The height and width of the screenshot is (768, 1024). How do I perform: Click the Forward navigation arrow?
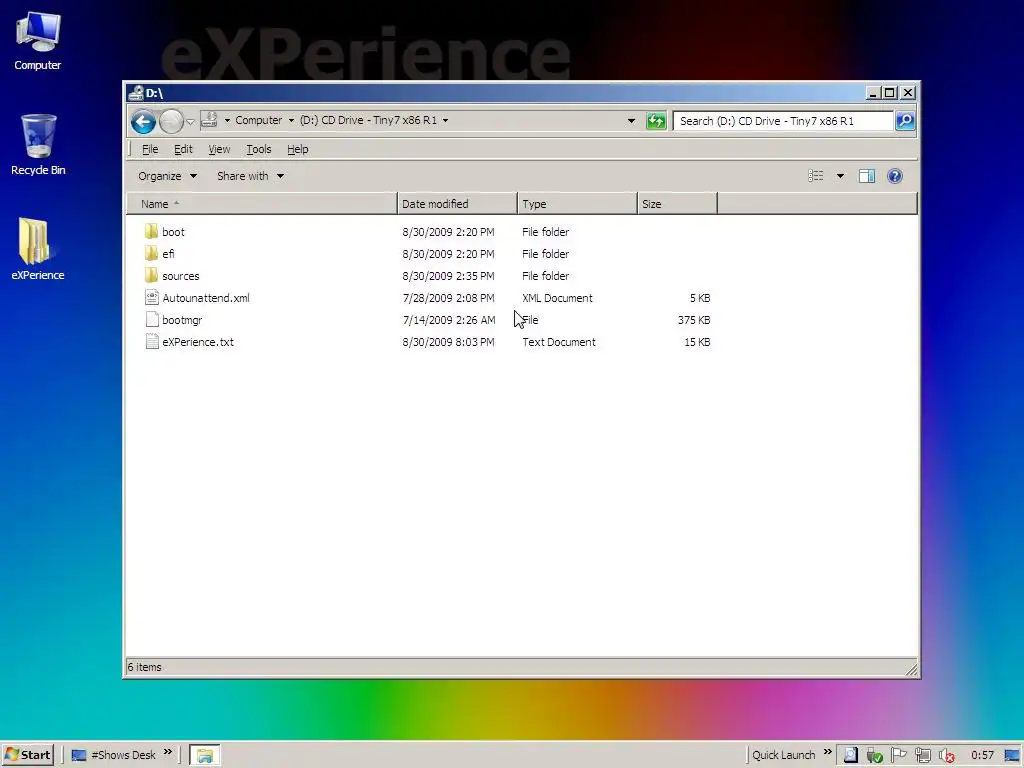pos(171,121)
